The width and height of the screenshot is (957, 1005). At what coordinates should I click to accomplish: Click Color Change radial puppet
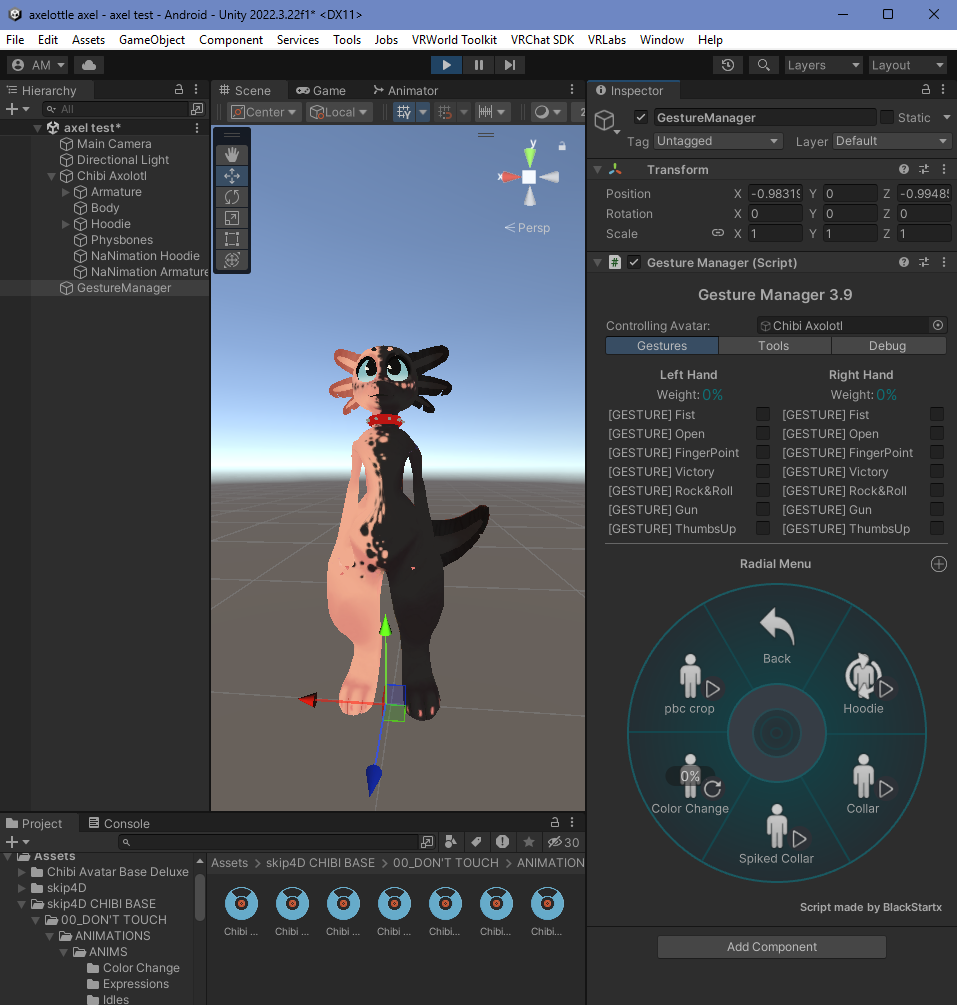pos(690,785)
